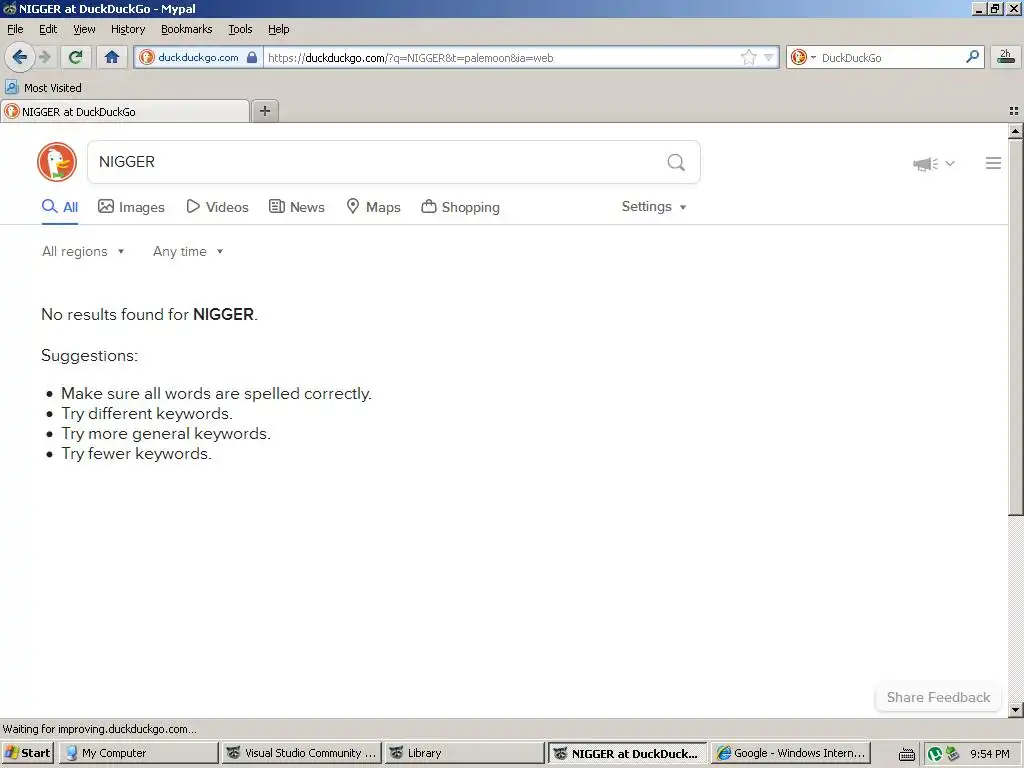
Task: Open the Tools menu
Action: [240, 29]
